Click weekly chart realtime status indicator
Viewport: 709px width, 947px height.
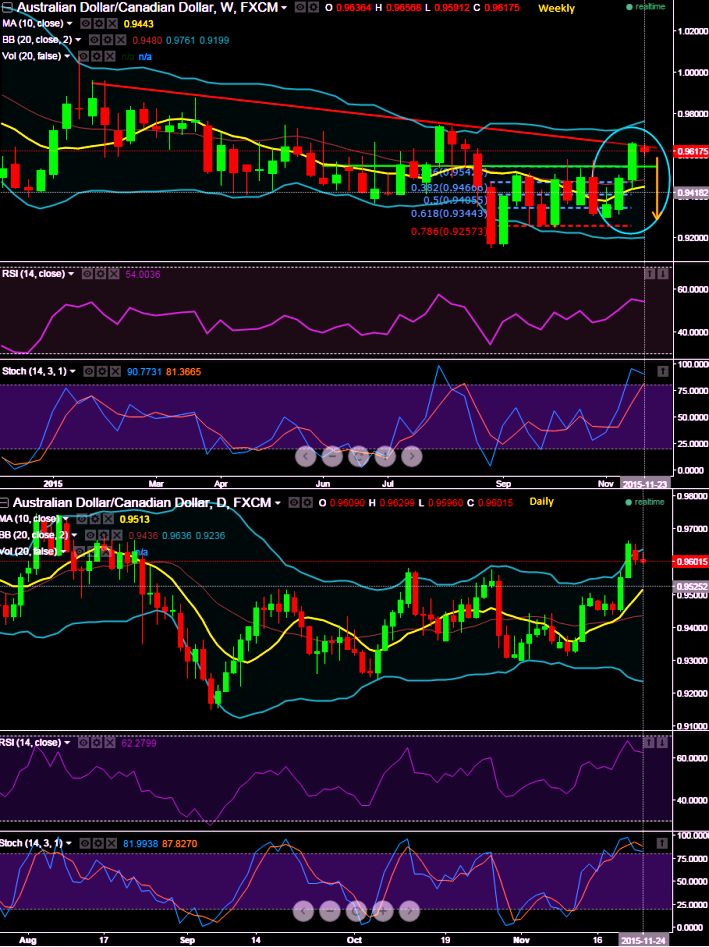pyautogui.click(x=646, y=7)
